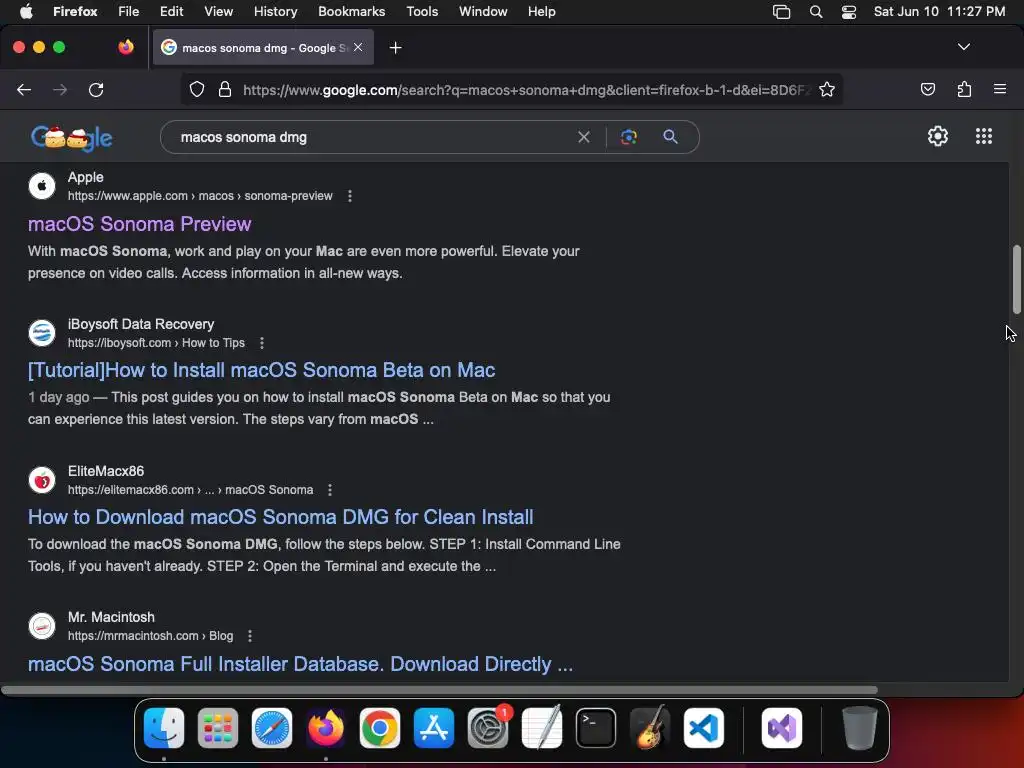1024x768 pixels.
Task: Search by image with Google Lens
Action: point(628,137)
